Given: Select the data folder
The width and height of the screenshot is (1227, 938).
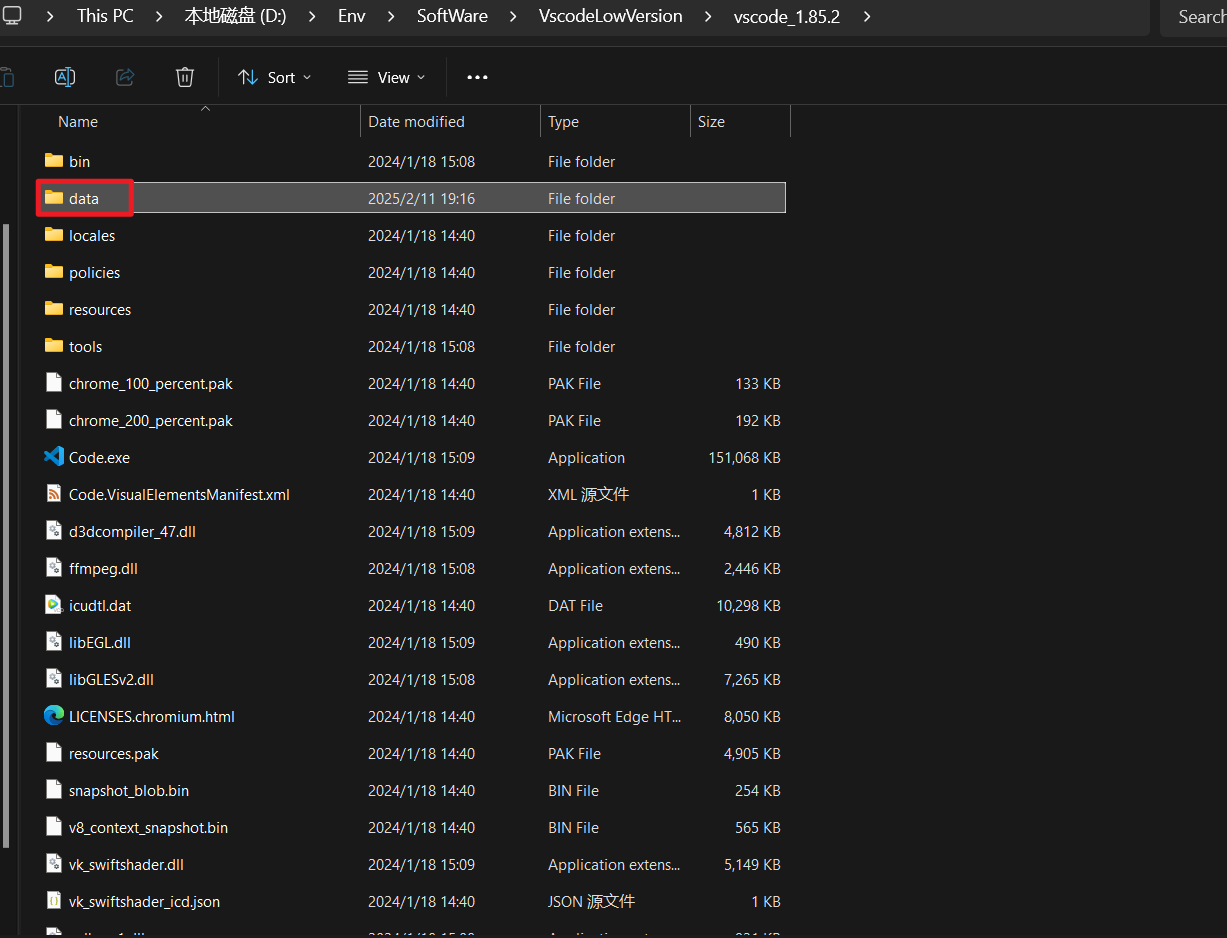Looking at the screenshot, I should 84,198.
